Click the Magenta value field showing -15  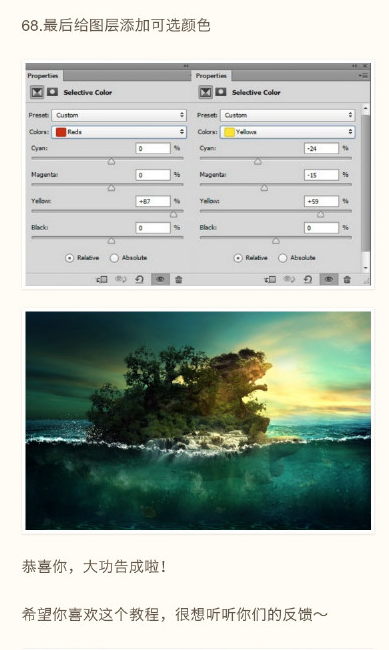tap(321, 175)
